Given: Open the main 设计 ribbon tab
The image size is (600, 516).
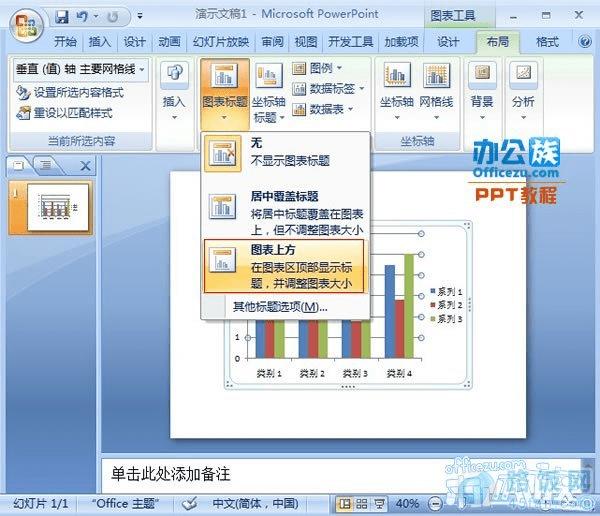Looking at the screenshot, I should [x=134, y=41].
